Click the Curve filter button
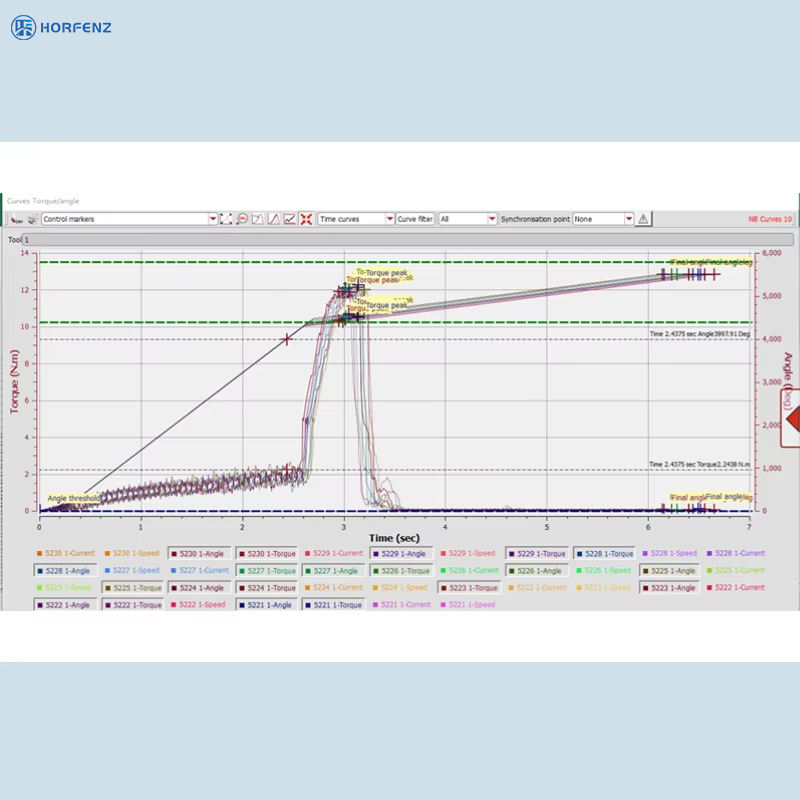The height and width of the screenshot is (800, 800). 415,219
